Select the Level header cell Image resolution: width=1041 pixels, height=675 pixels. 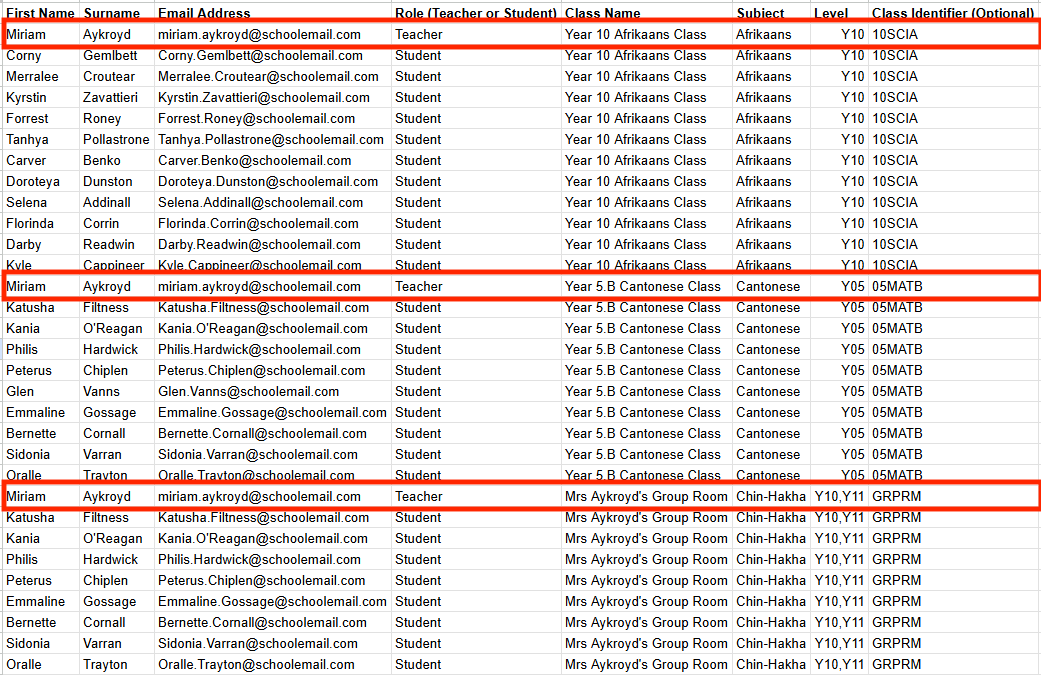(839, 13)
